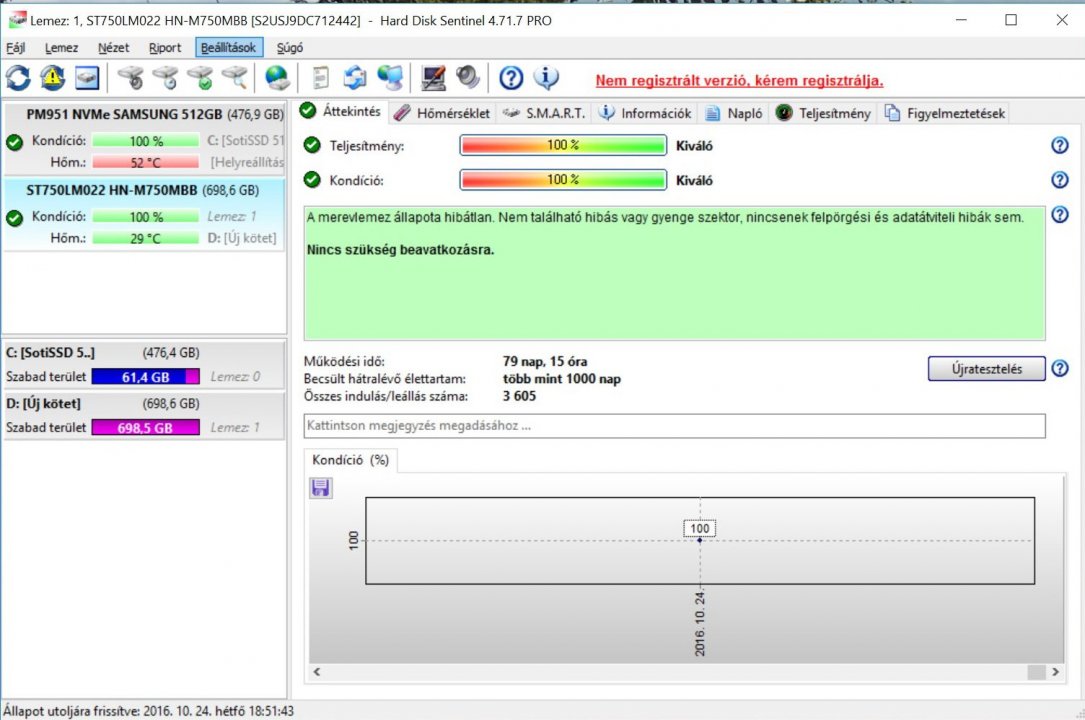Viewport: 1085px width, 720px height.
Task: Click the globe with monitor network icon
Action: tap(390, 78)
